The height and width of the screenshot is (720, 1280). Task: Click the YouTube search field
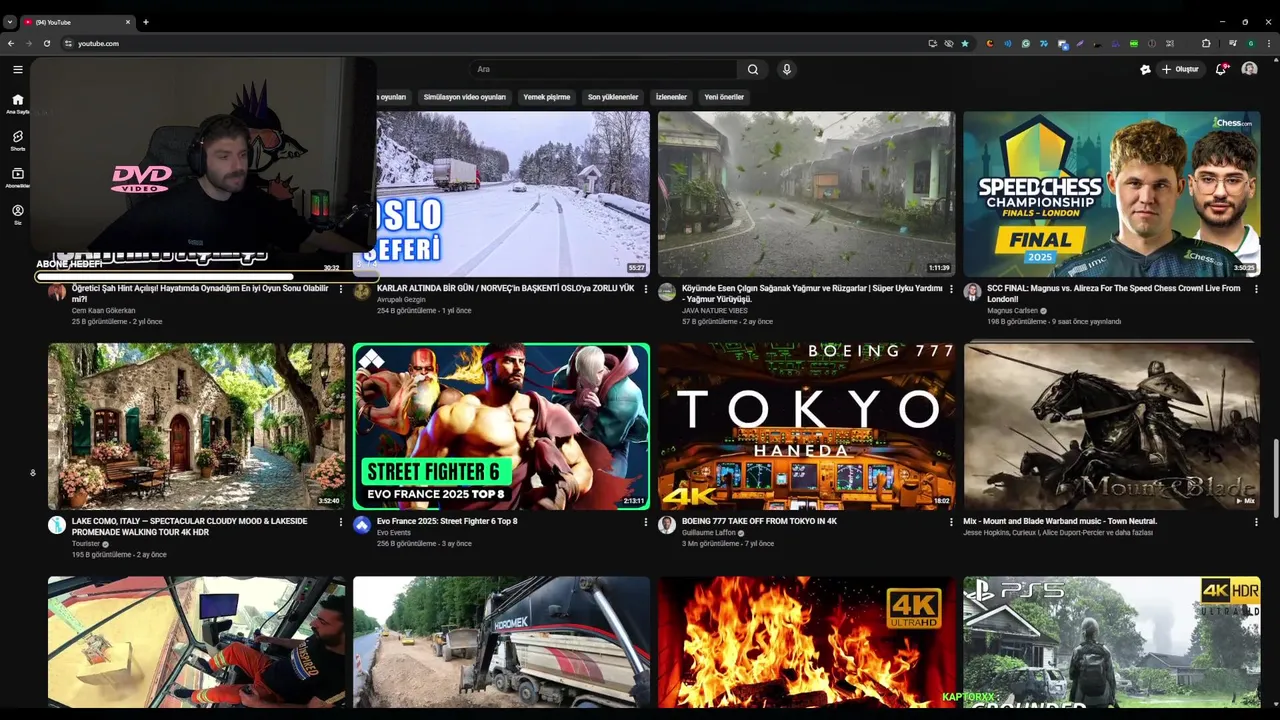(x=603, y=69)
